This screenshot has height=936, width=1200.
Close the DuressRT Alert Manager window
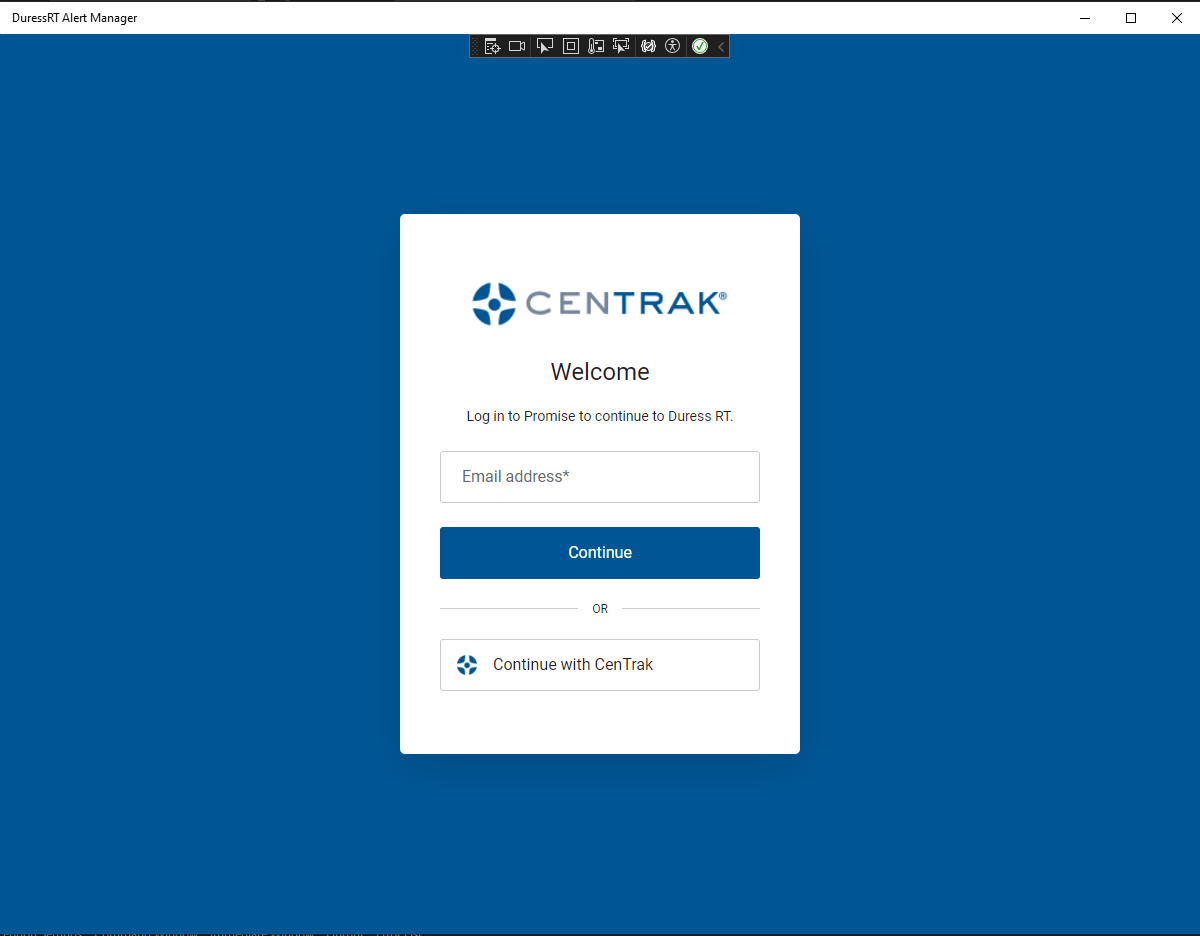click(x=1177, y=17)
